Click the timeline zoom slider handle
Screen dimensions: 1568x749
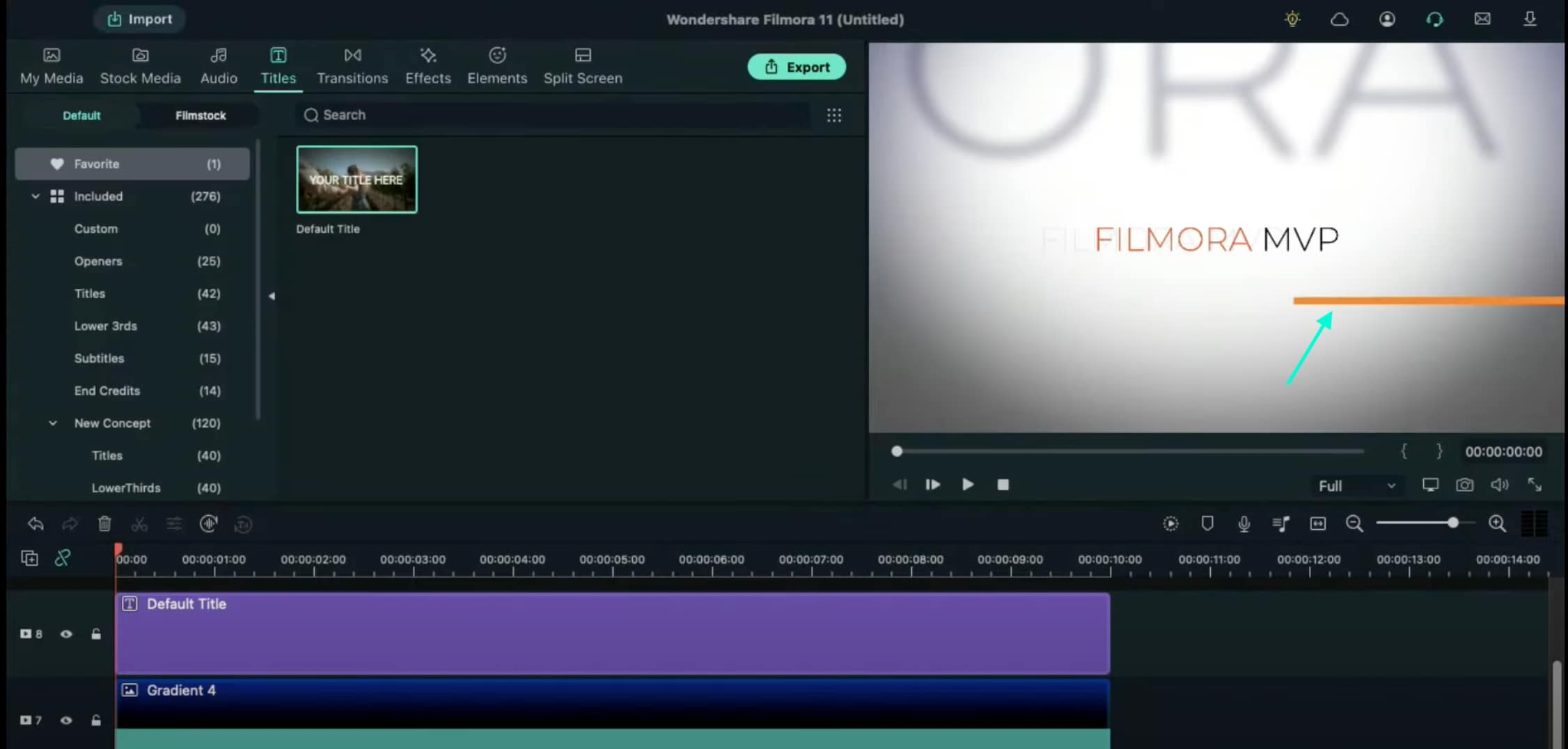click(x=1452, y=523)
